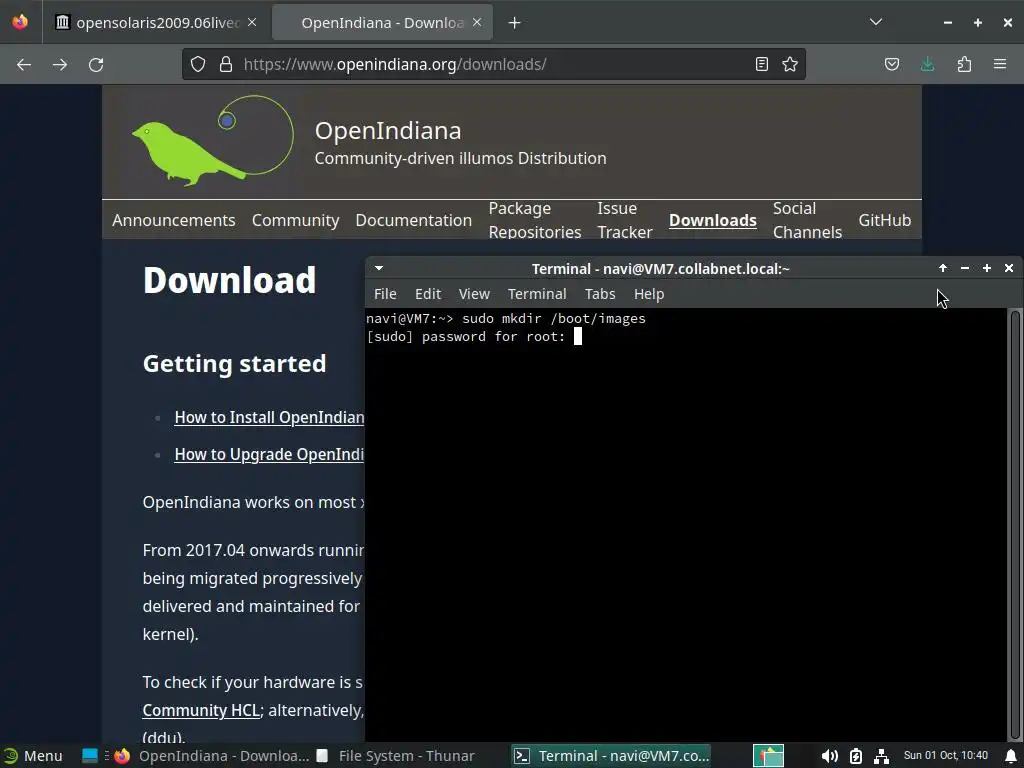Open volume control in system tray
1024x768 pixels.
coord(829,756)
